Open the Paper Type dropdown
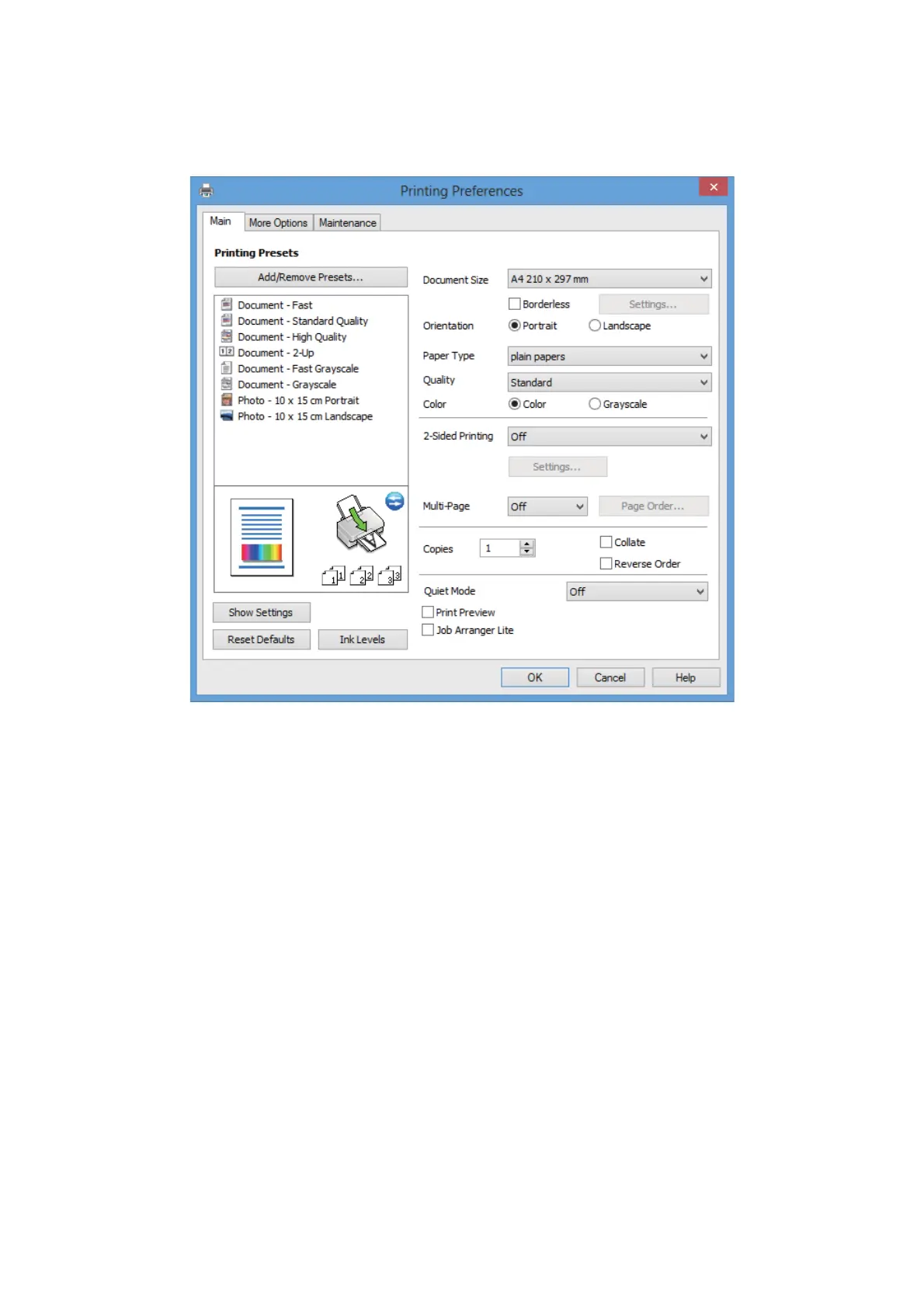The width and height of the screenshot is (924, 1308). (x=610, y=357)
